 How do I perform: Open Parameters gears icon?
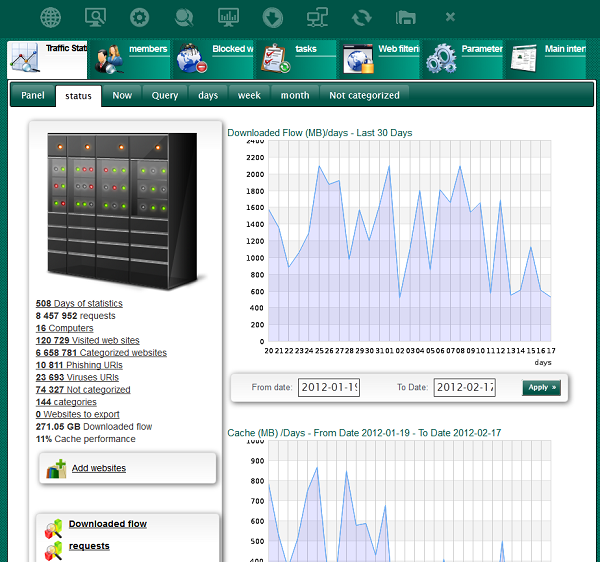(x=441, y=59)
